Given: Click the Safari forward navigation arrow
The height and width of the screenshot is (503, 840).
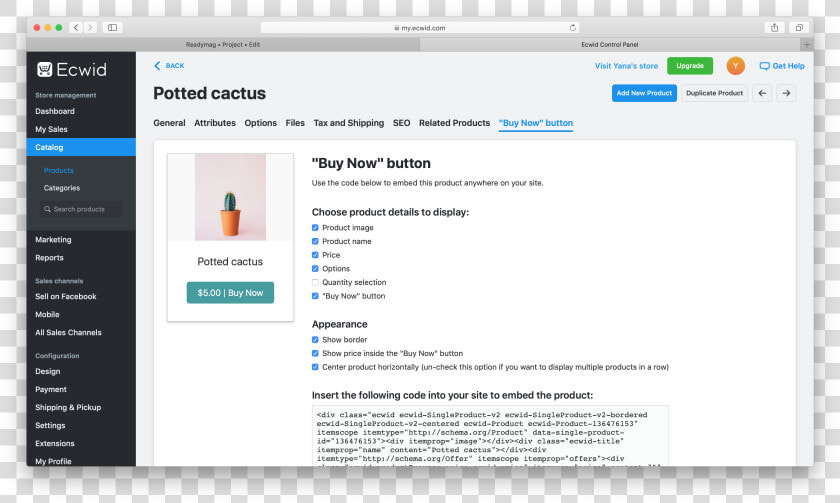Looking at the screenshot, I should coord(90,27).
